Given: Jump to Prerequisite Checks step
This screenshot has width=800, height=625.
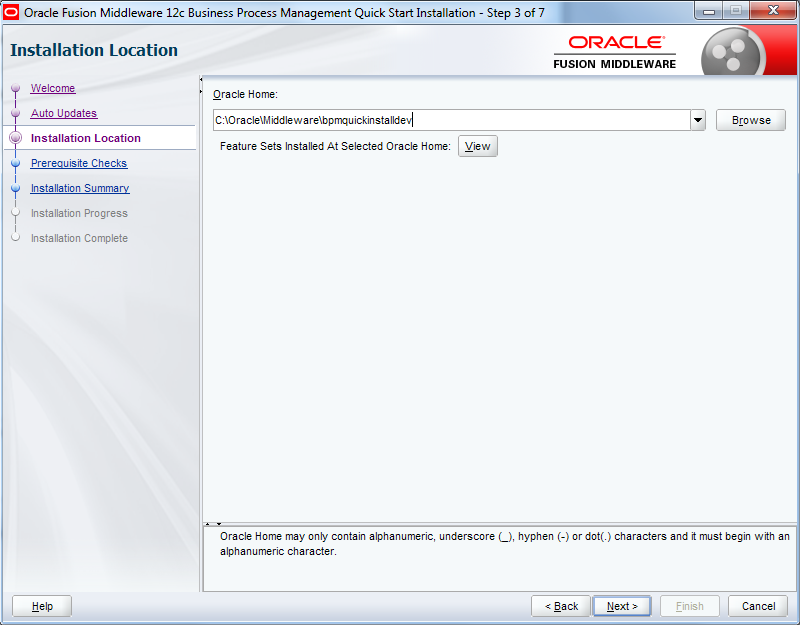Looking at the screenshot, I should coord(79,163).
